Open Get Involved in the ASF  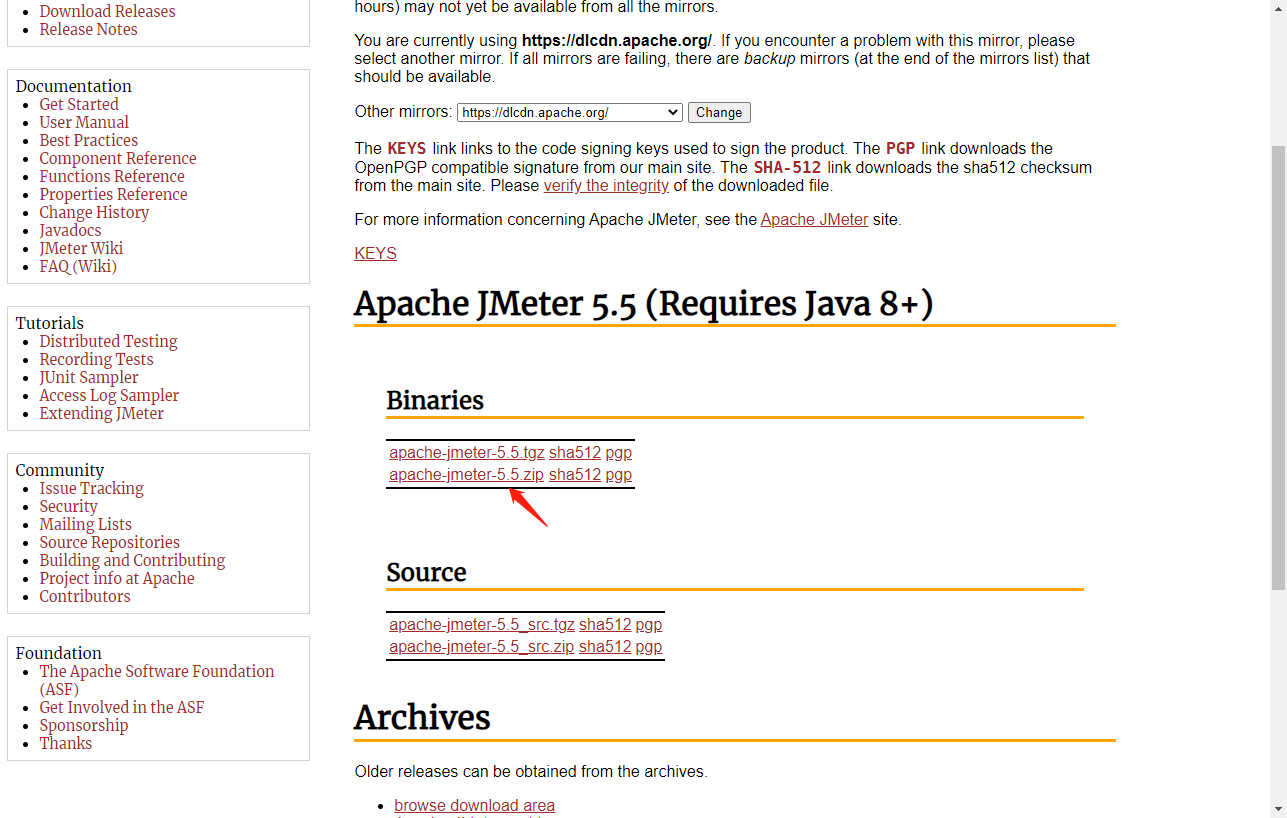(121, 707)
